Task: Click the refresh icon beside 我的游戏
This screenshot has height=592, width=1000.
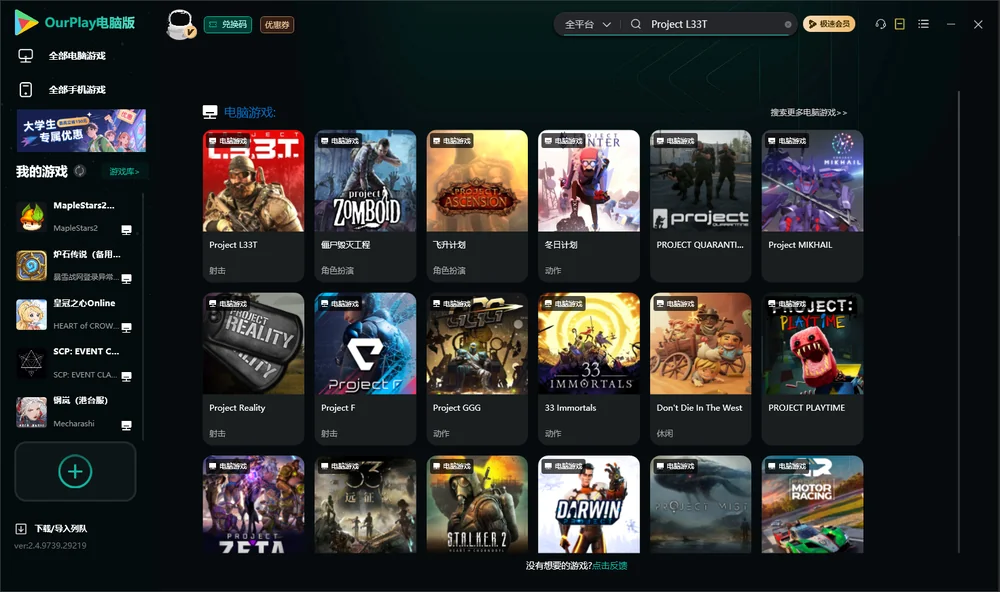Action: click(80, 171)
